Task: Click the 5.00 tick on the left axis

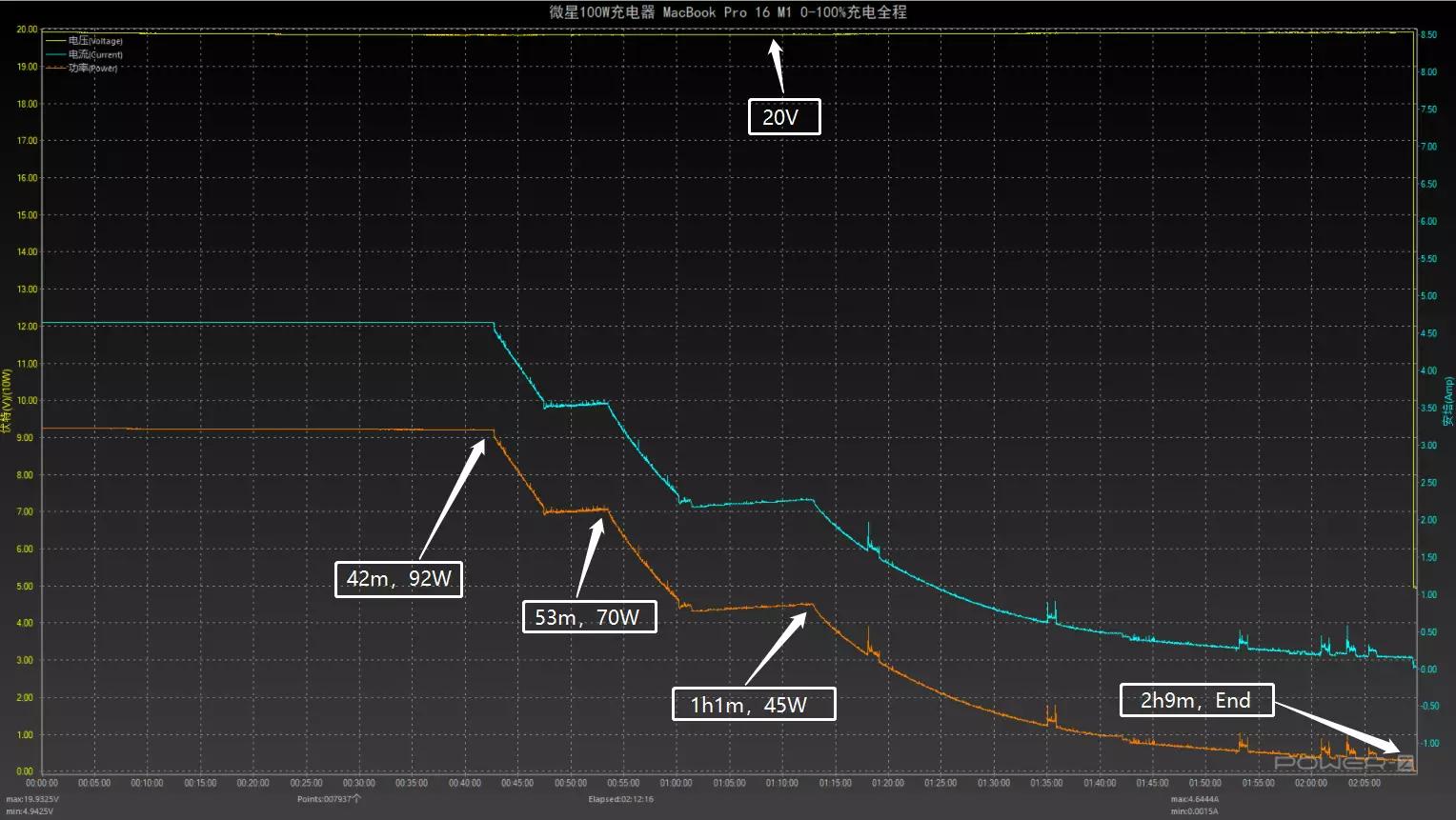Action: [x=25, y=587]
